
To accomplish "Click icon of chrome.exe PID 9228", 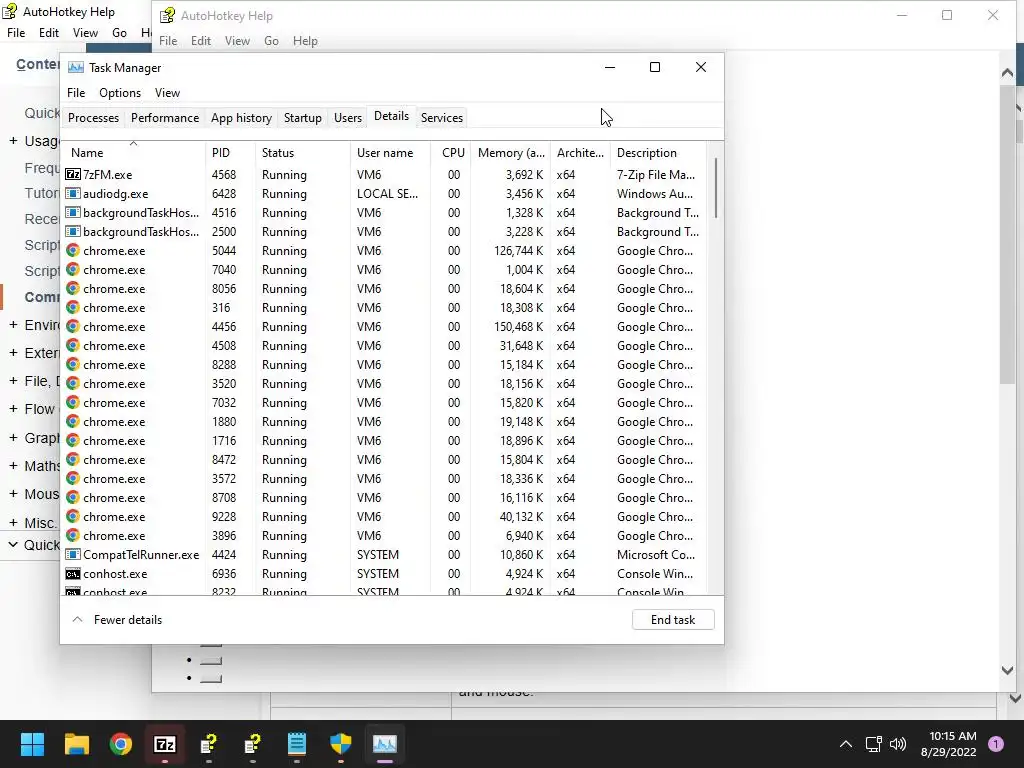I will 72,516.
